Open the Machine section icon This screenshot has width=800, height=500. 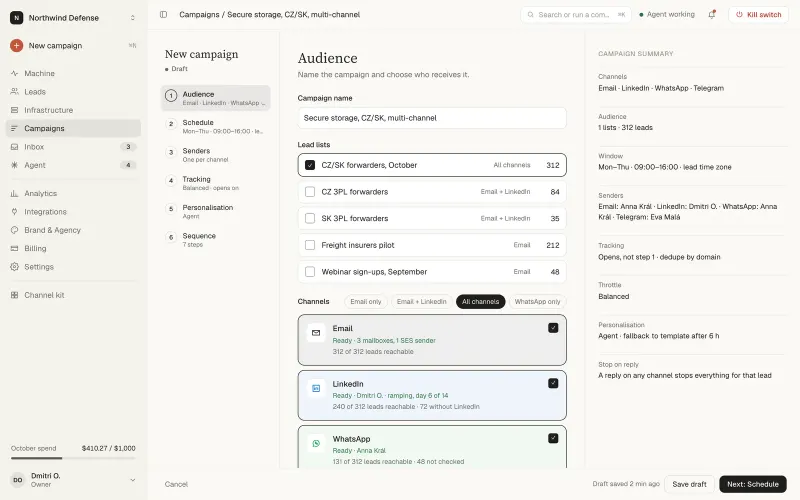pos(14,73)
